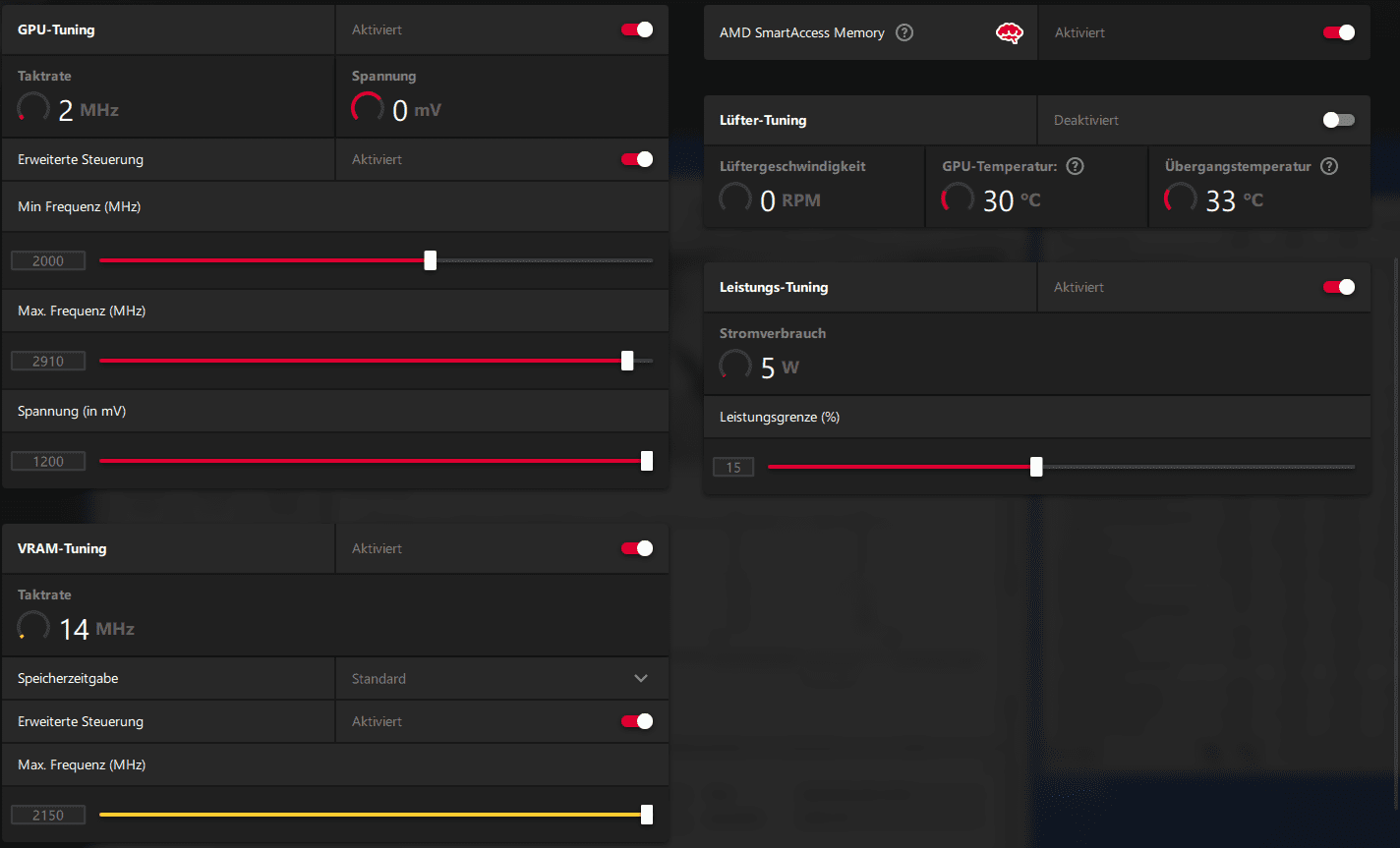The height and width of the screenshot is (848, 1400).
Task: Click the Leistungs-Tuning section title
Action: (774, 287)
